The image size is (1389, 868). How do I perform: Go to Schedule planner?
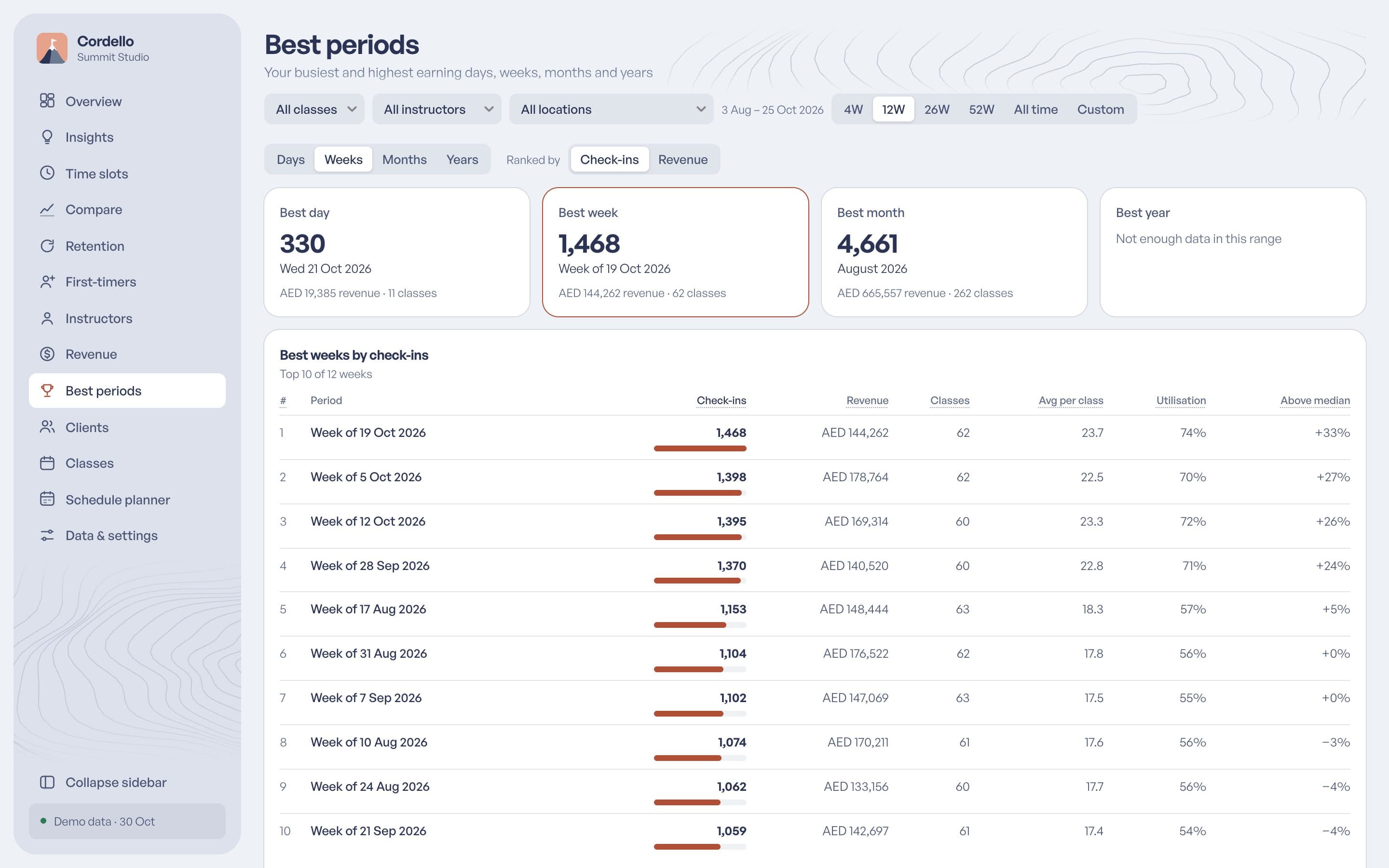tap(127, 500)
